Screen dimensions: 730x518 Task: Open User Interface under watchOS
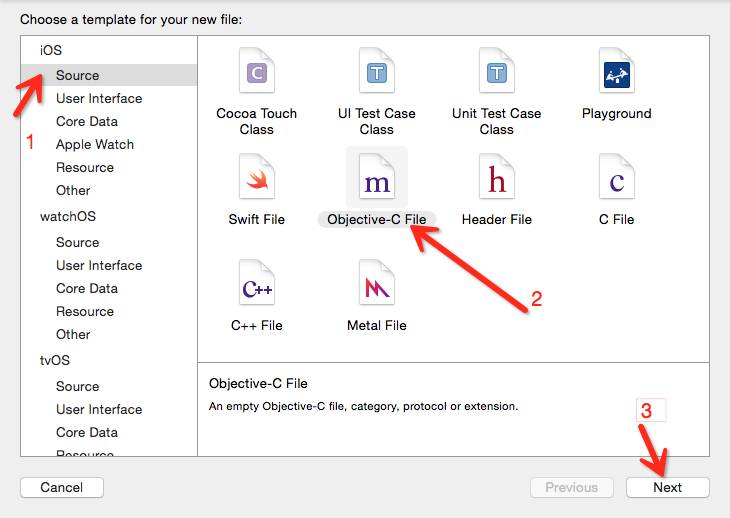[x=99, y=265]
